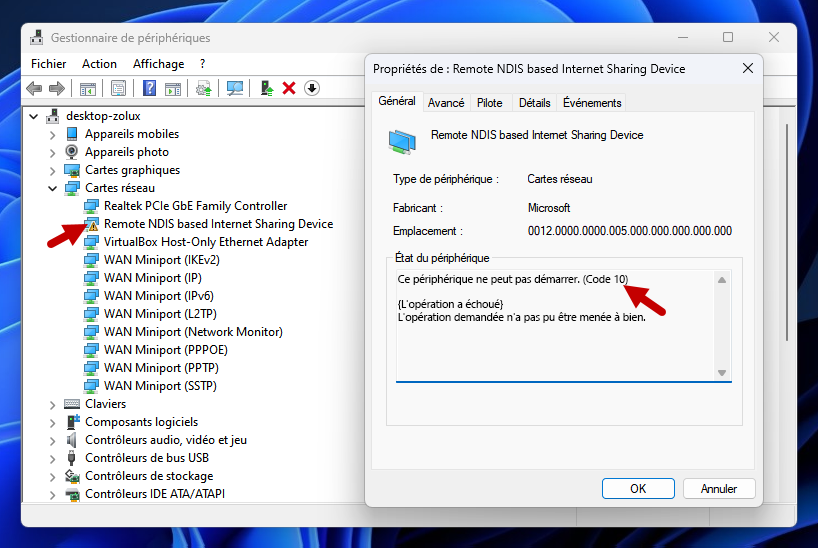Click the network device icon in Properties dialog

point(402,141)
